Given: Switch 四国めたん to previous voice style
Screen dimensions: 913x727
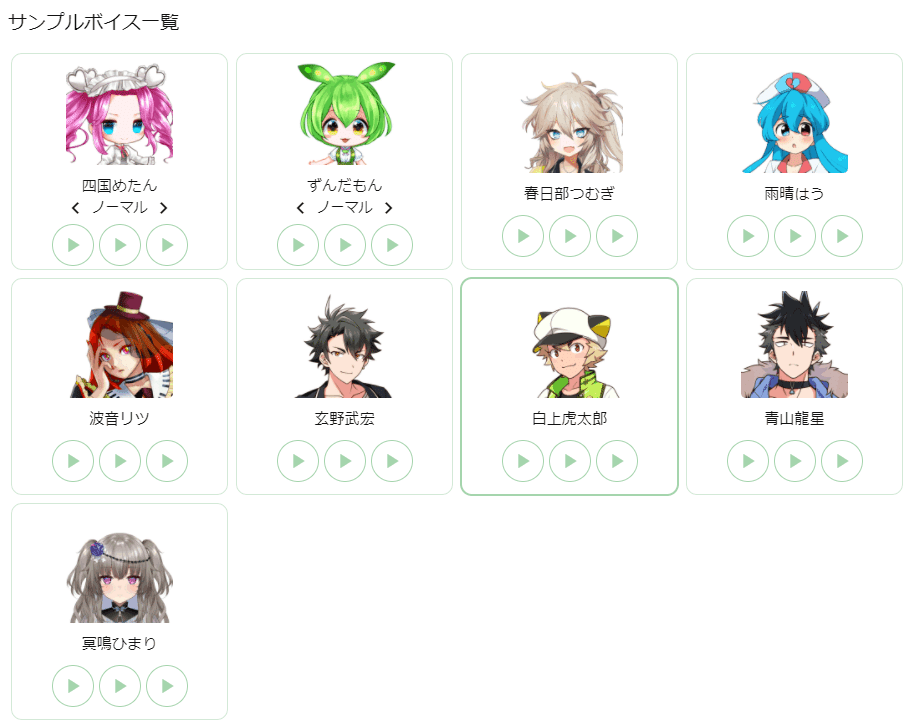Looking at the screenshot, I should (x=75, y=208).
